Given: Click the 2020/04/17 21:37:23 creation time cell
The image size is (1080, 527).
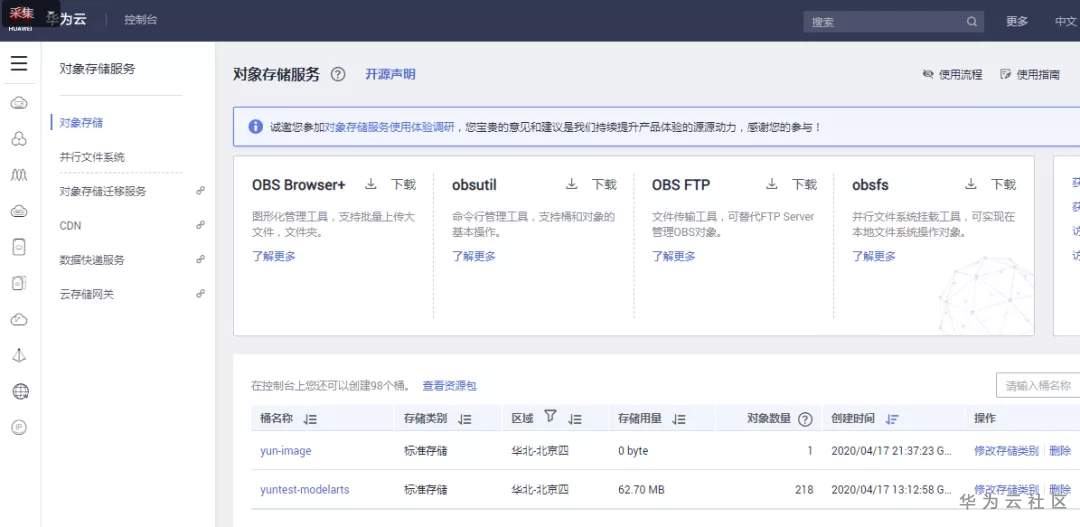Looking at the screenshot, I should [892, 451].
